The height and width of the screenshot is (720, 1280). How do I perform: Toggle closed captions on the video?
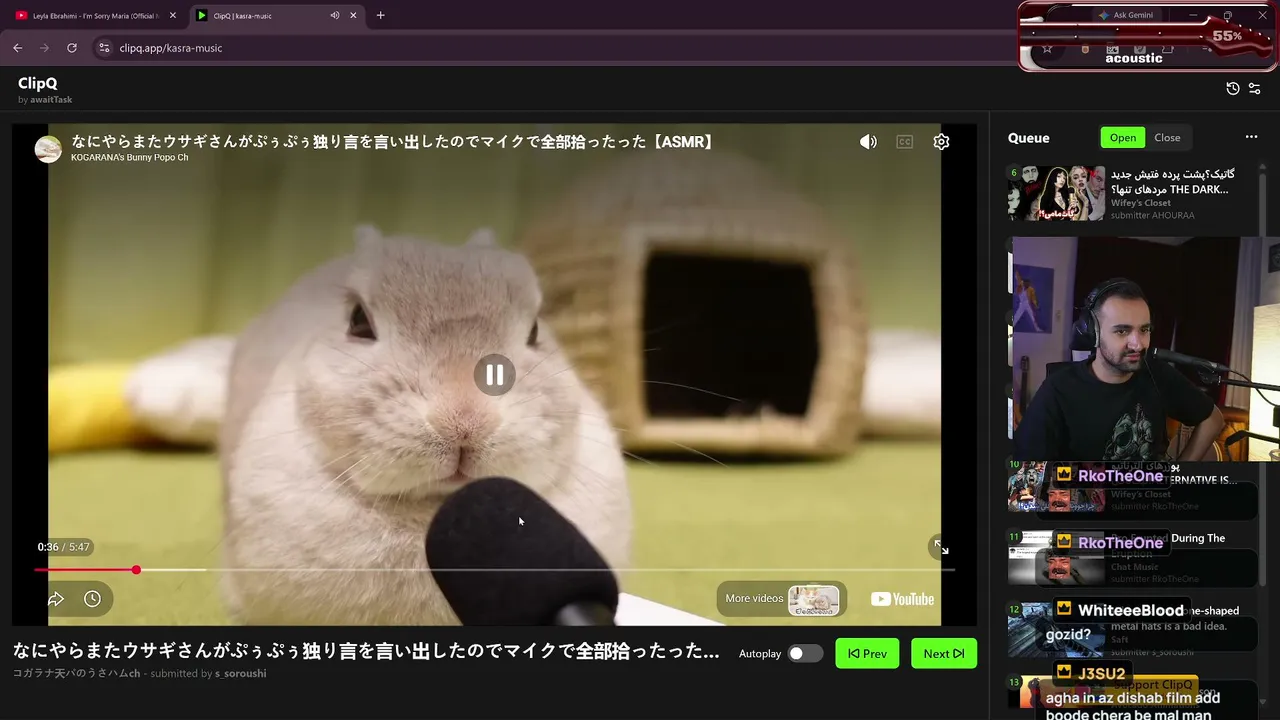tap(905, 142)
